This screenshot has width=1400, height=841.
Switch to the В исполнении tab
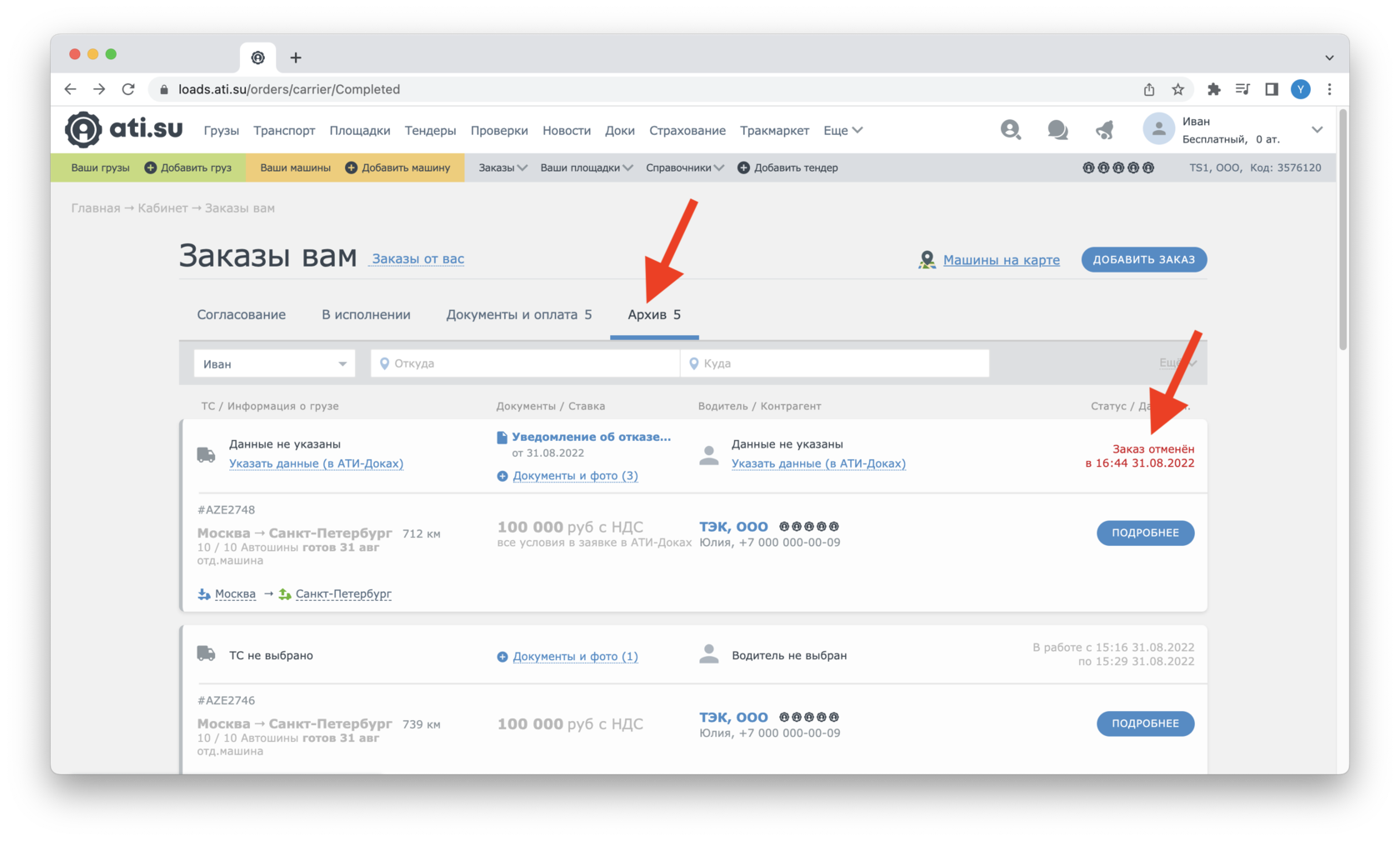pyautogui.click(x=366, y=314)
